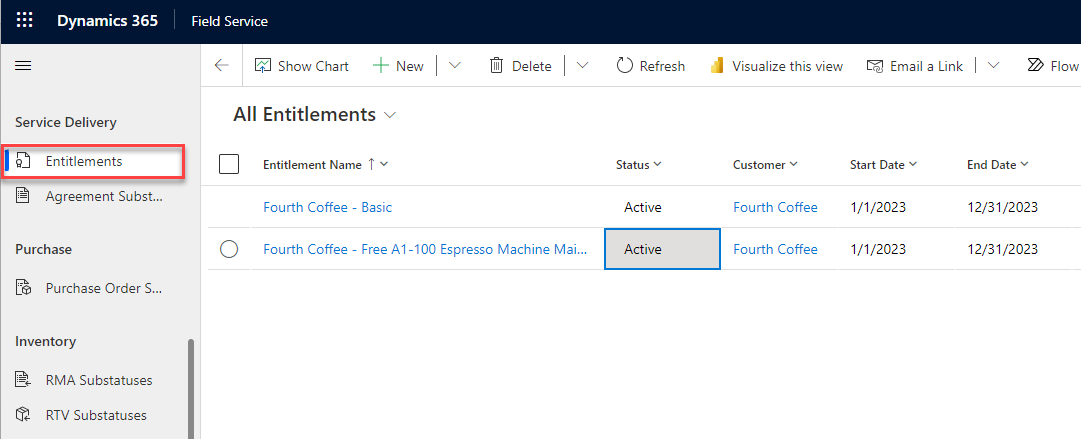Open Entitlements in the sidebar
Screen dimensions: 1081x439
click(92, 161)
